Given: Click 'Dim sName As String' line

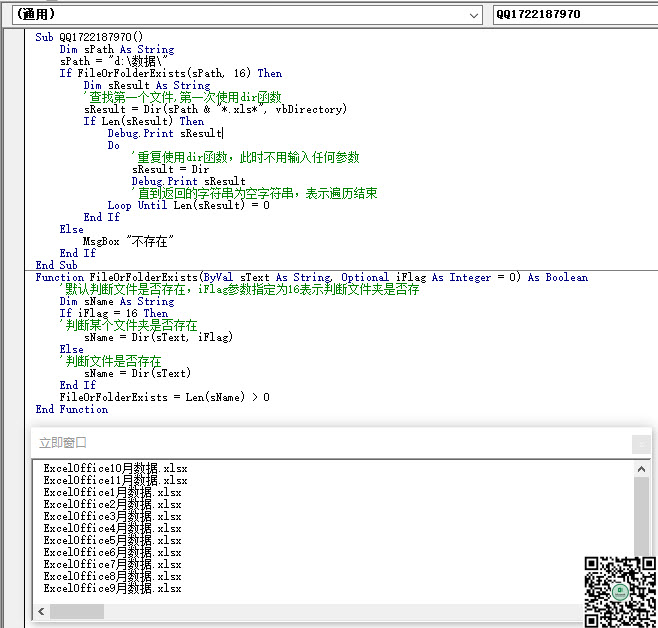Looking at the screenshot, I should click(x=117, y=301).
